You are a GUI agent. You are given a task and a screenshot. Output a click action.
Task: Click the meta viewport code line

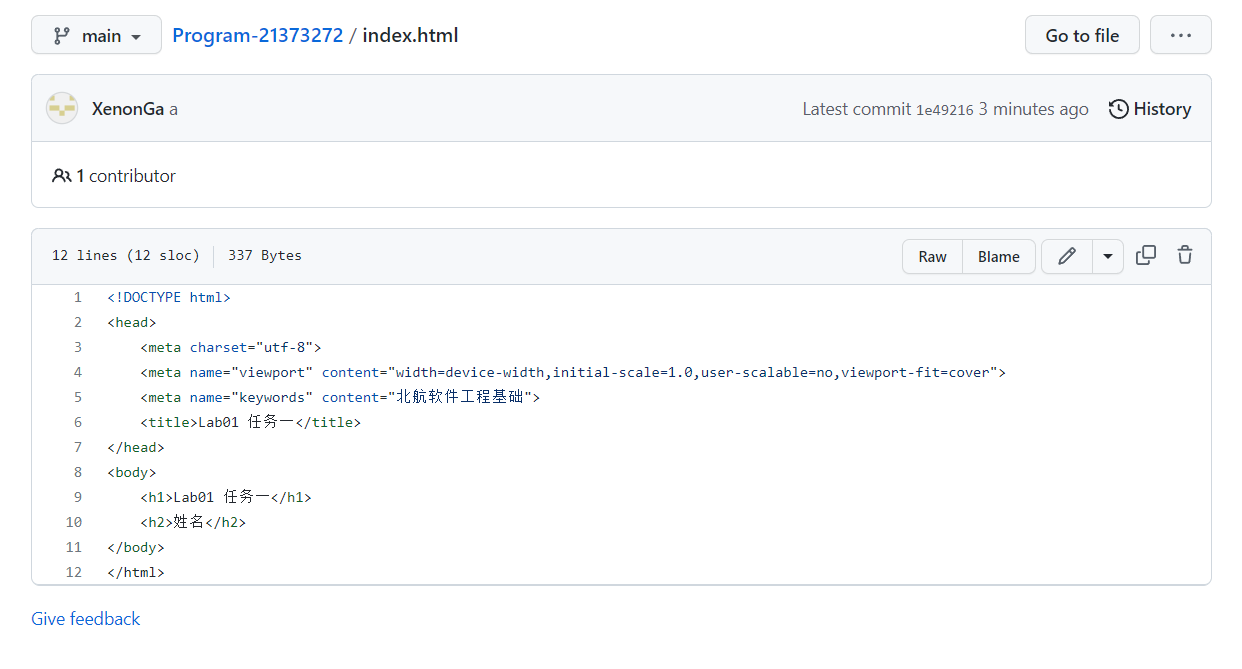click(573, 372)
